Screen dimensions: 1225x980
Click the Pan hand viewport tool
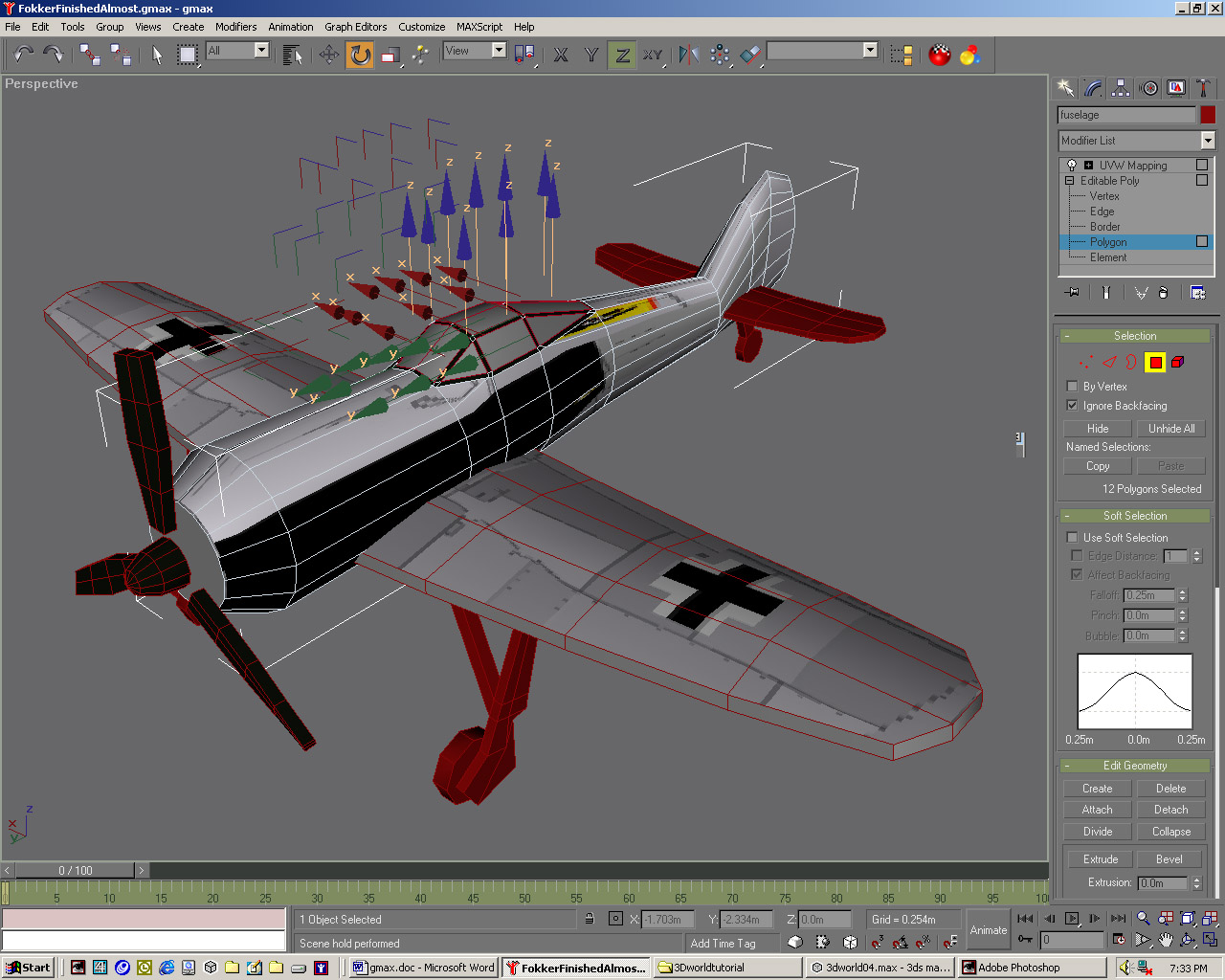1165,940
